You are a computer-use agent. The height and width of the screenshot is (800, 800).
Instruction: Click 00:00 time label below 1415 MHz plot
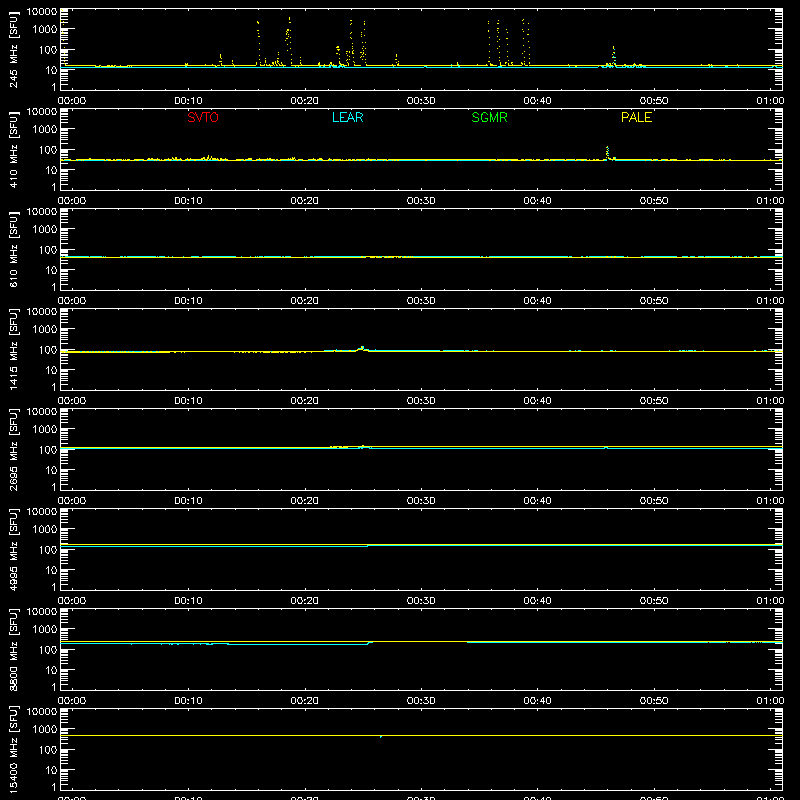click(72, 401)
